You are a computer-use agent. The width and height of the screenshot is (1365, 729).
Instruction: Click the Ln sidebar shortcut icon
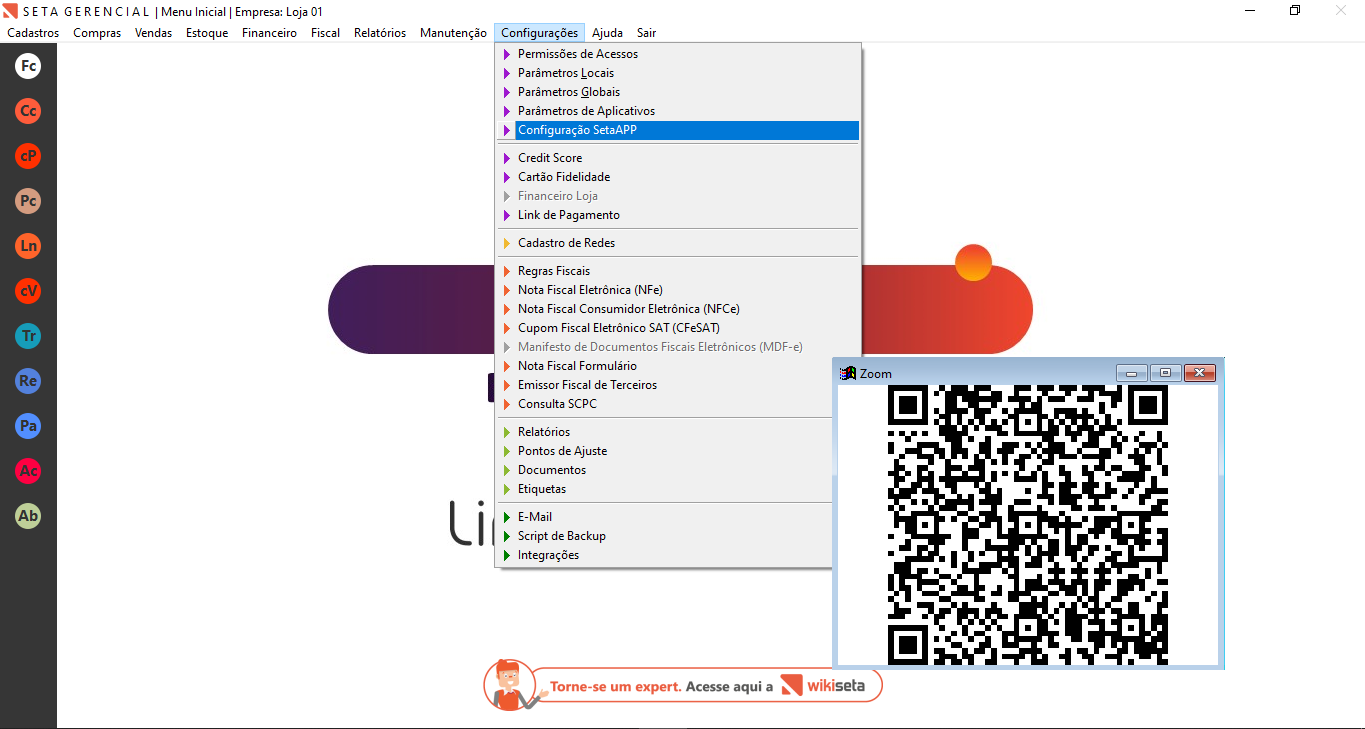click(x=28, y=246)
